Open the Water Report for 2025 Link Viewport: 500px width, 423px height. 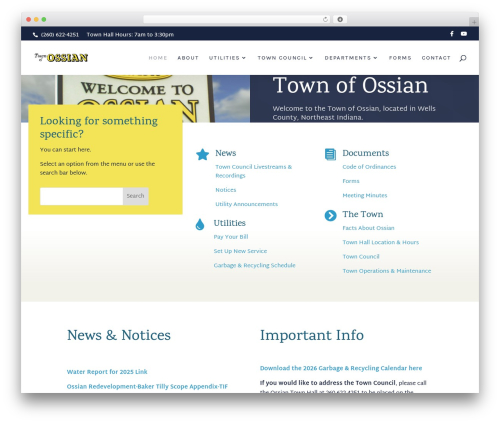(107, 372)
